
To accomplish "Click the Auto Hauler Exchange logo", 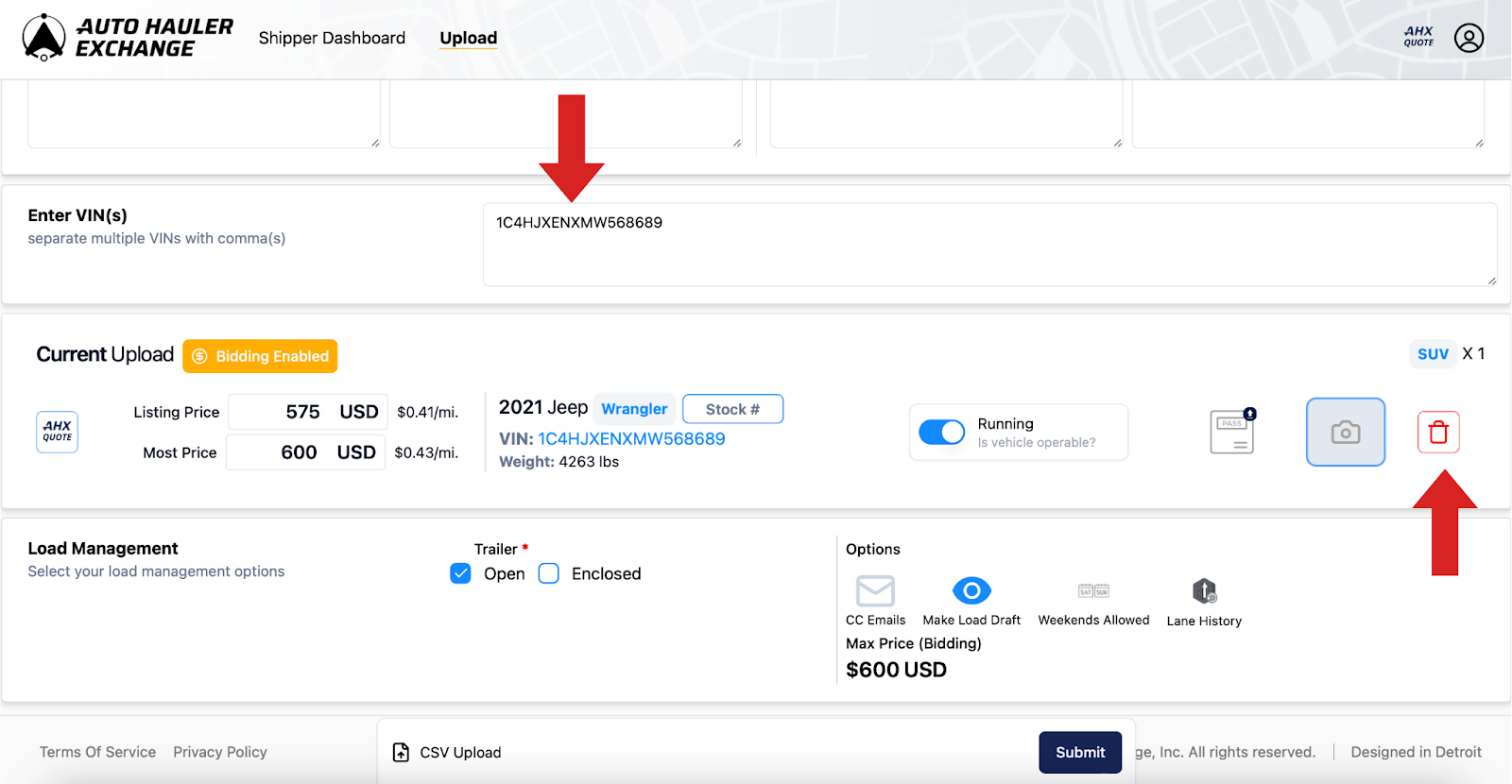I will coord(128,38).
